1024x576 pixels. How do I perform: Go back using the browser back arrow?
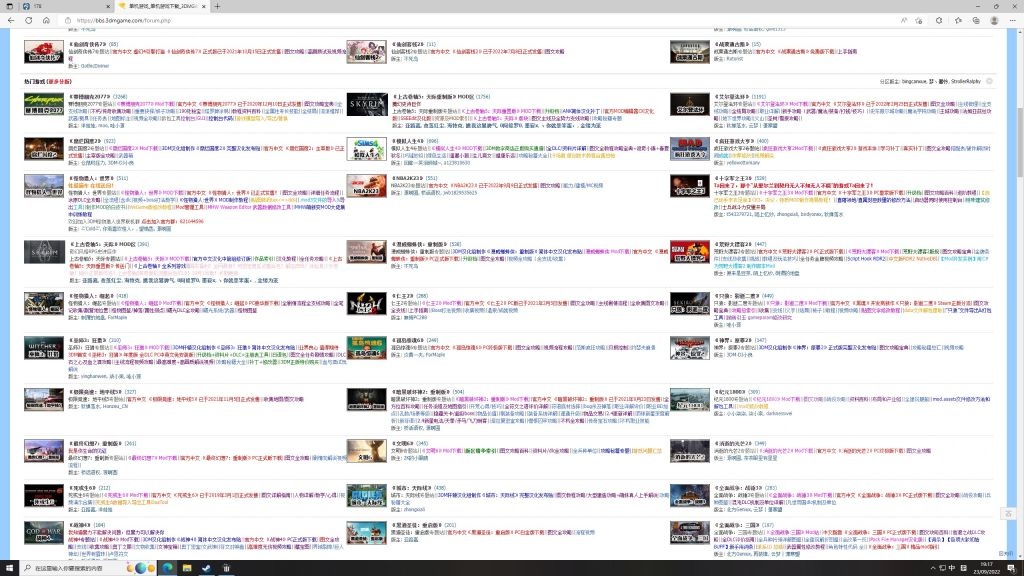[14, 20]
